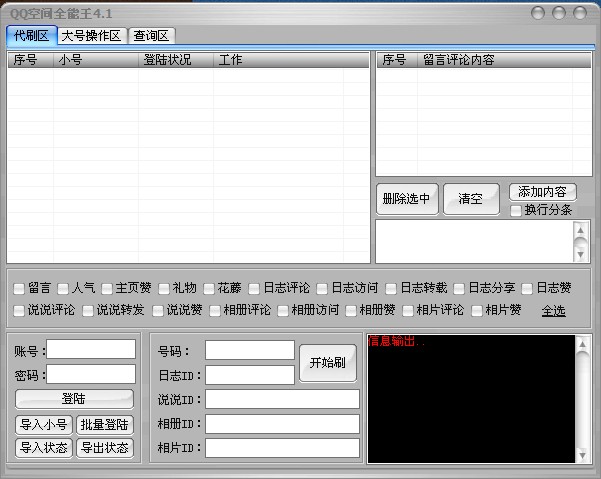The height and width of the screenshot is (479, 601).
Task: Check the 主页赞 option
Action: (107, 288)
